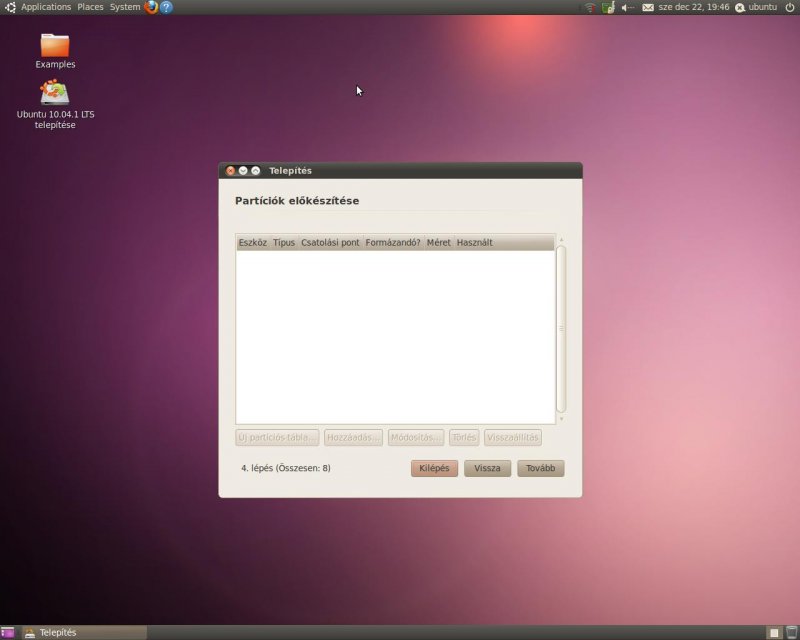Click the Vissza button

487,468
